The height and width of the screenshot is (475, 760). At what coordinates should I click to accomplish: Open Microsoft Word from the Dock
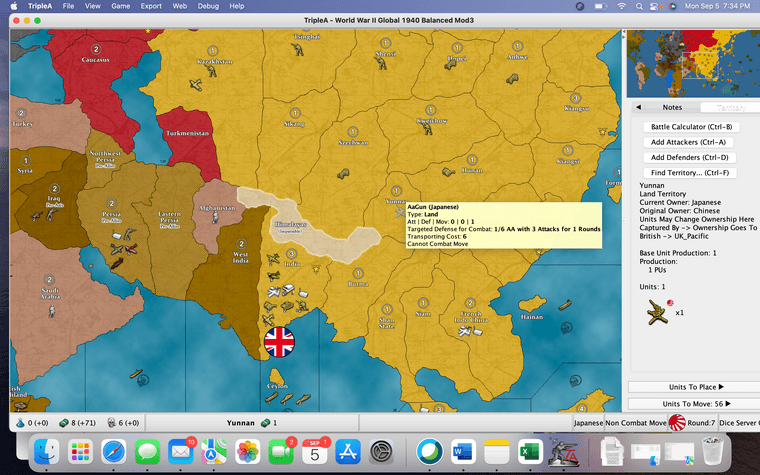pyautogui.click(x=463, y=452)
